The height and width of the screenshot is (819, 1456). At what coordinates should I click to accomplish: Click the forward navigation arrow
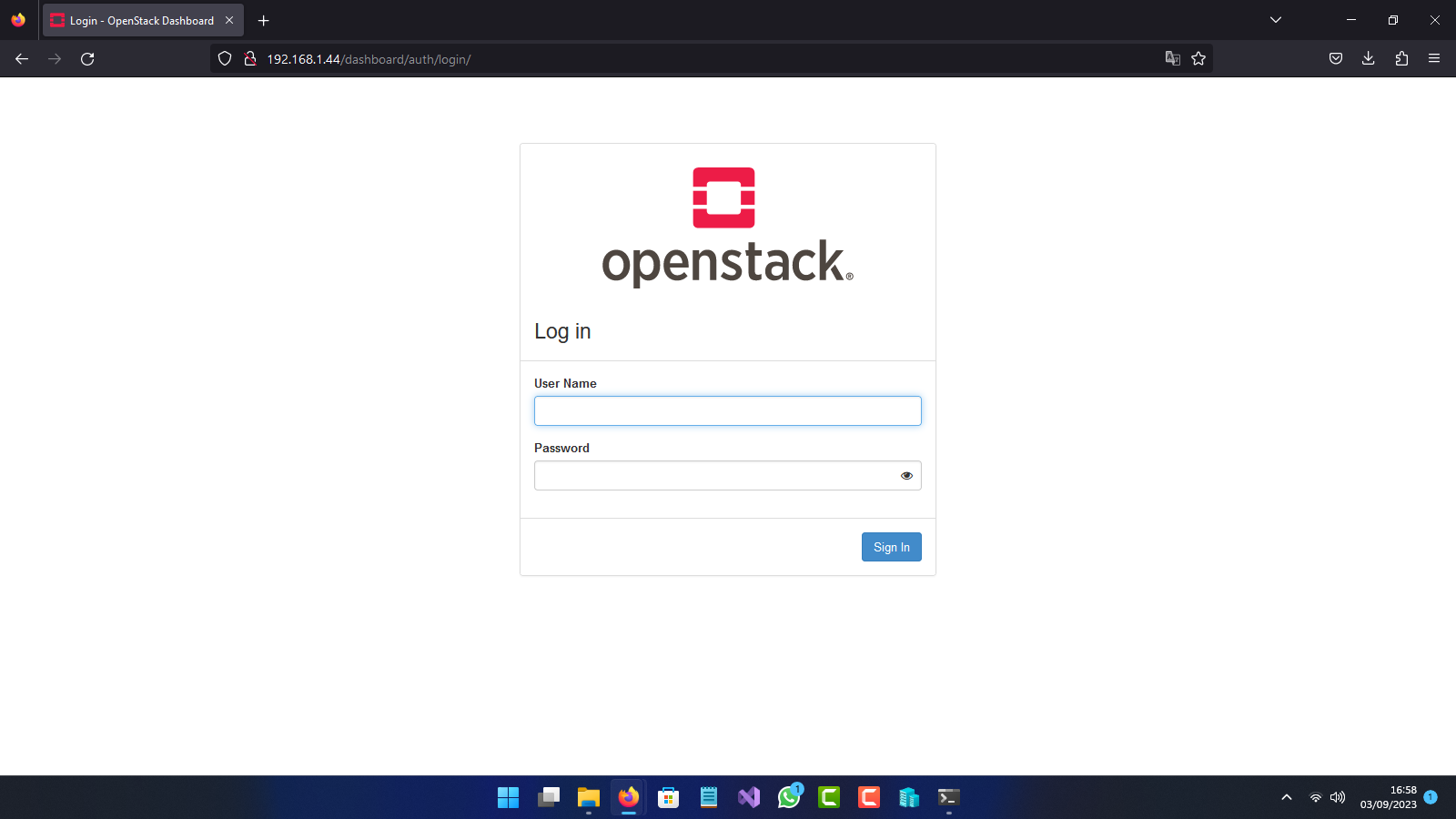[55, 59]
